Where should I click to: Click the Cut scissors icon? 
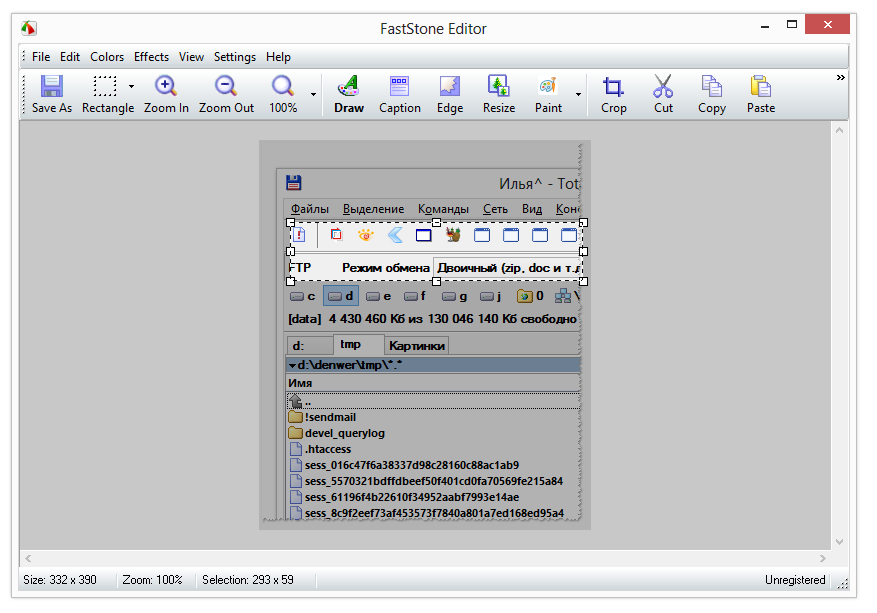(x=663, y=95)
